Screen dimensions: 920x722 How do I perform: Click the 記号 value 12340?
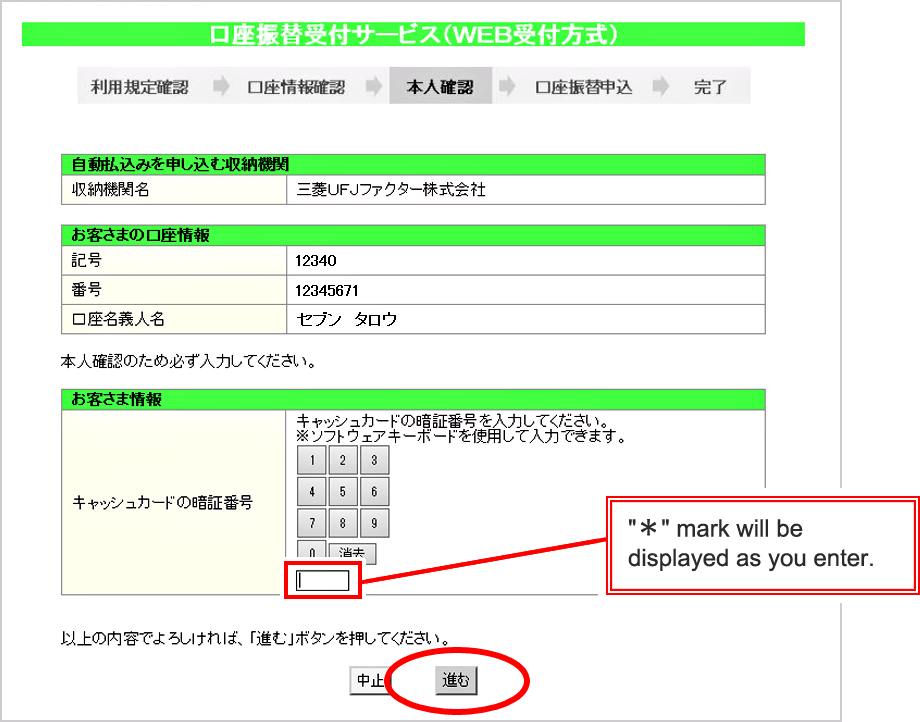tap(316, 260)
